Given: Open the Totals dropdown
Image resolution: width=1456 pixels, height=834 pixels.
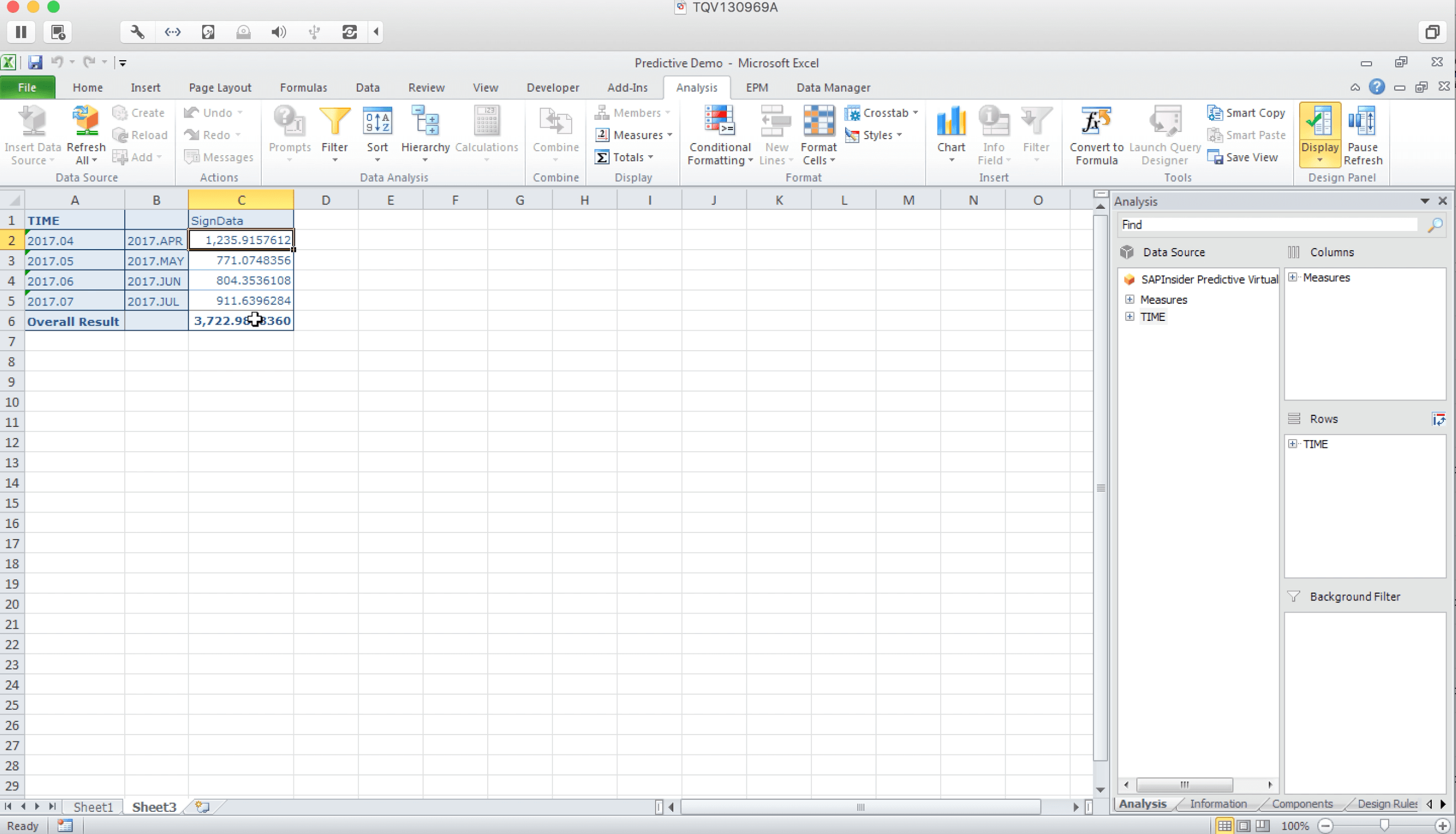Looking at the screenshot, I should coord(624,157).
